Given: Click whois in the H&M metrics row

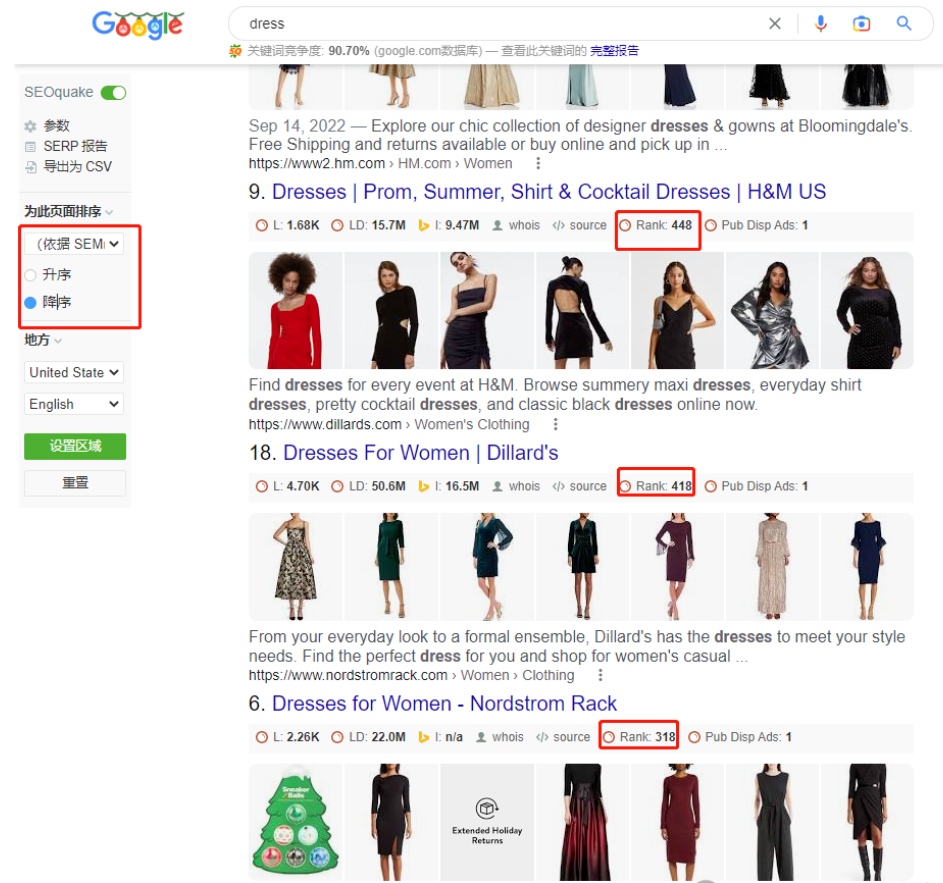Looking at the screenshot, I should 516,226.
